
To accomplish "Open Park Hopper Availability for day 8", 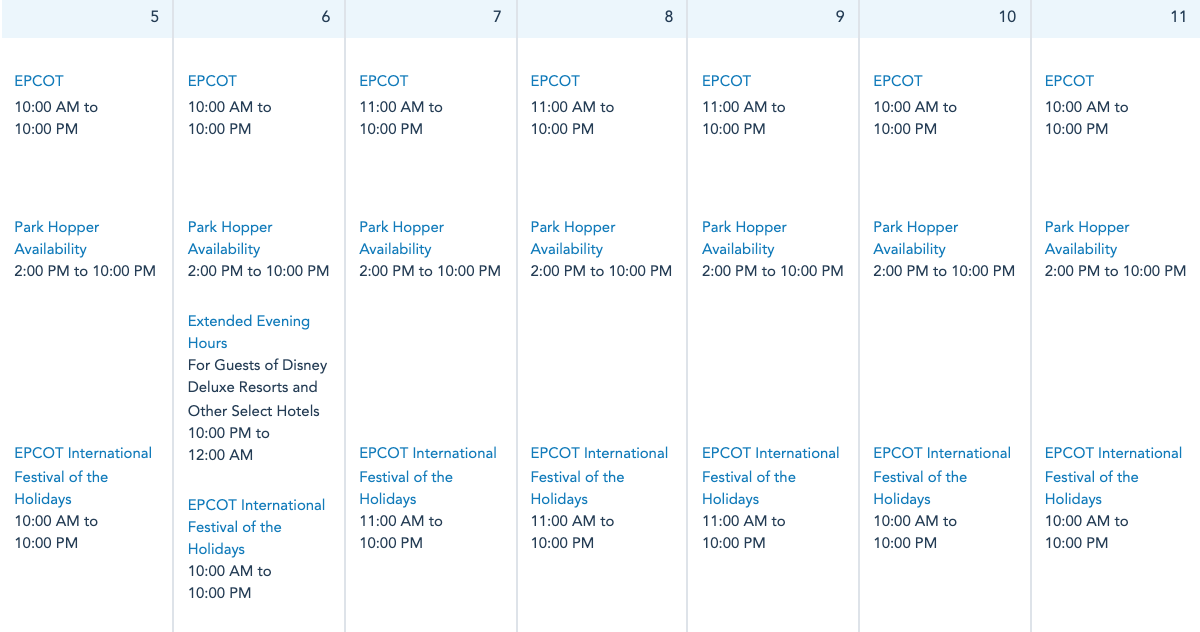I will point(573,238).
